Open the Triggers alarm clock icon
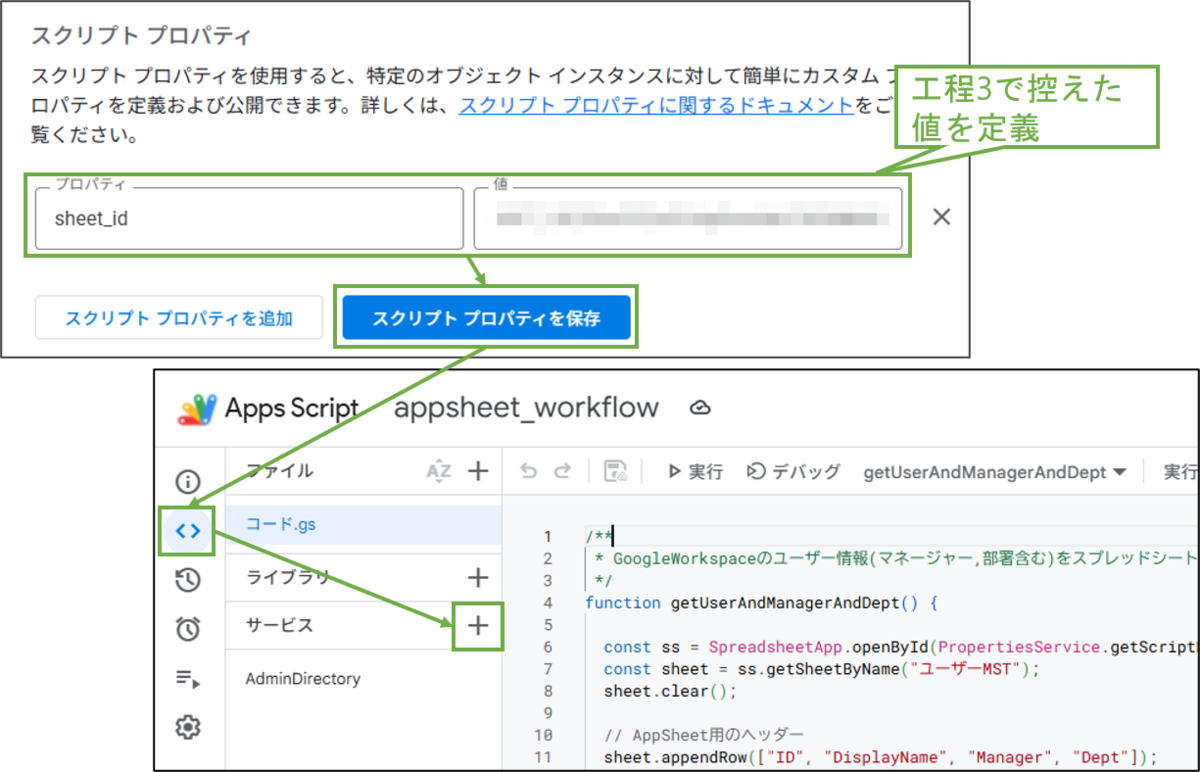The height and width of the screenshot is (772, 1200). [x=188, y=629]
